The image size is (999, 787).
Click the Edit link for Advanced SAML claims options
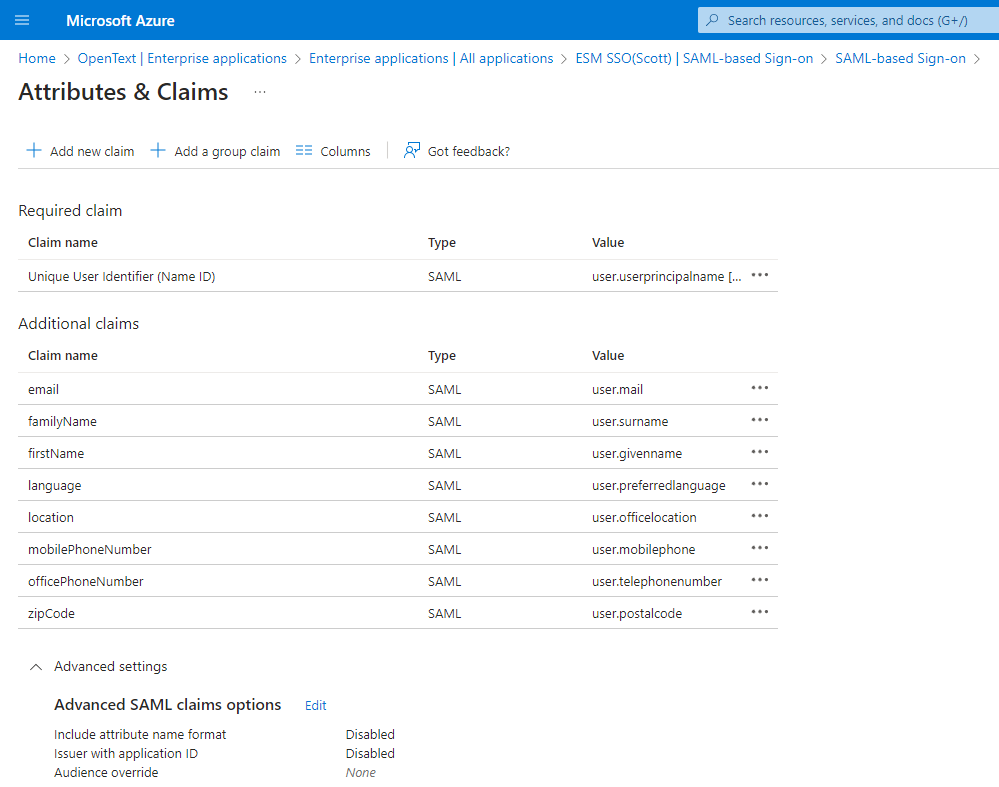[x=315, y=705]
